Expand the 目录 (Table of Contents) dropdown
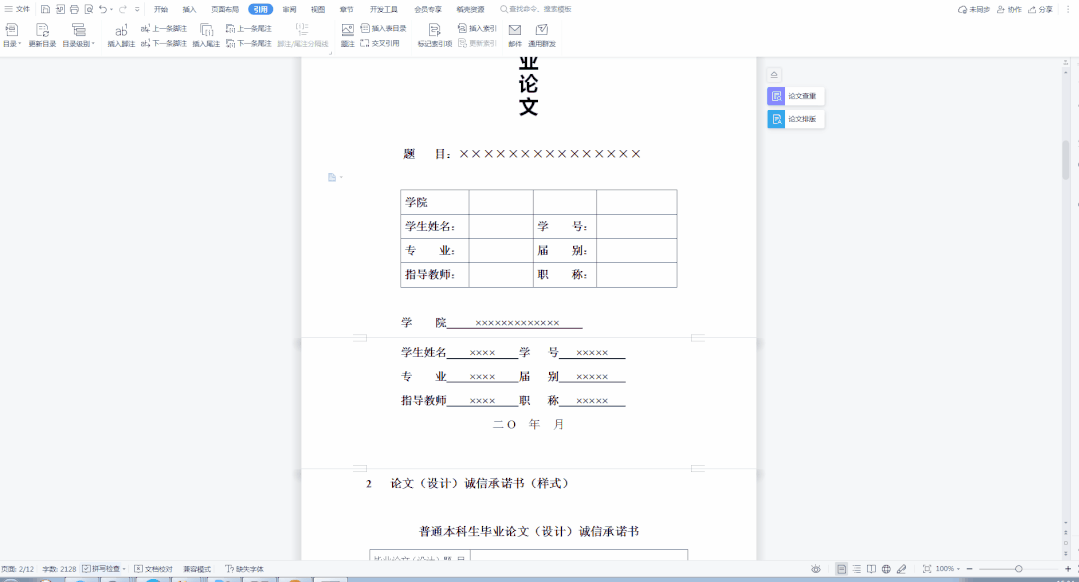The width and height of the screenshot is (1079, 582). (11, 44)
